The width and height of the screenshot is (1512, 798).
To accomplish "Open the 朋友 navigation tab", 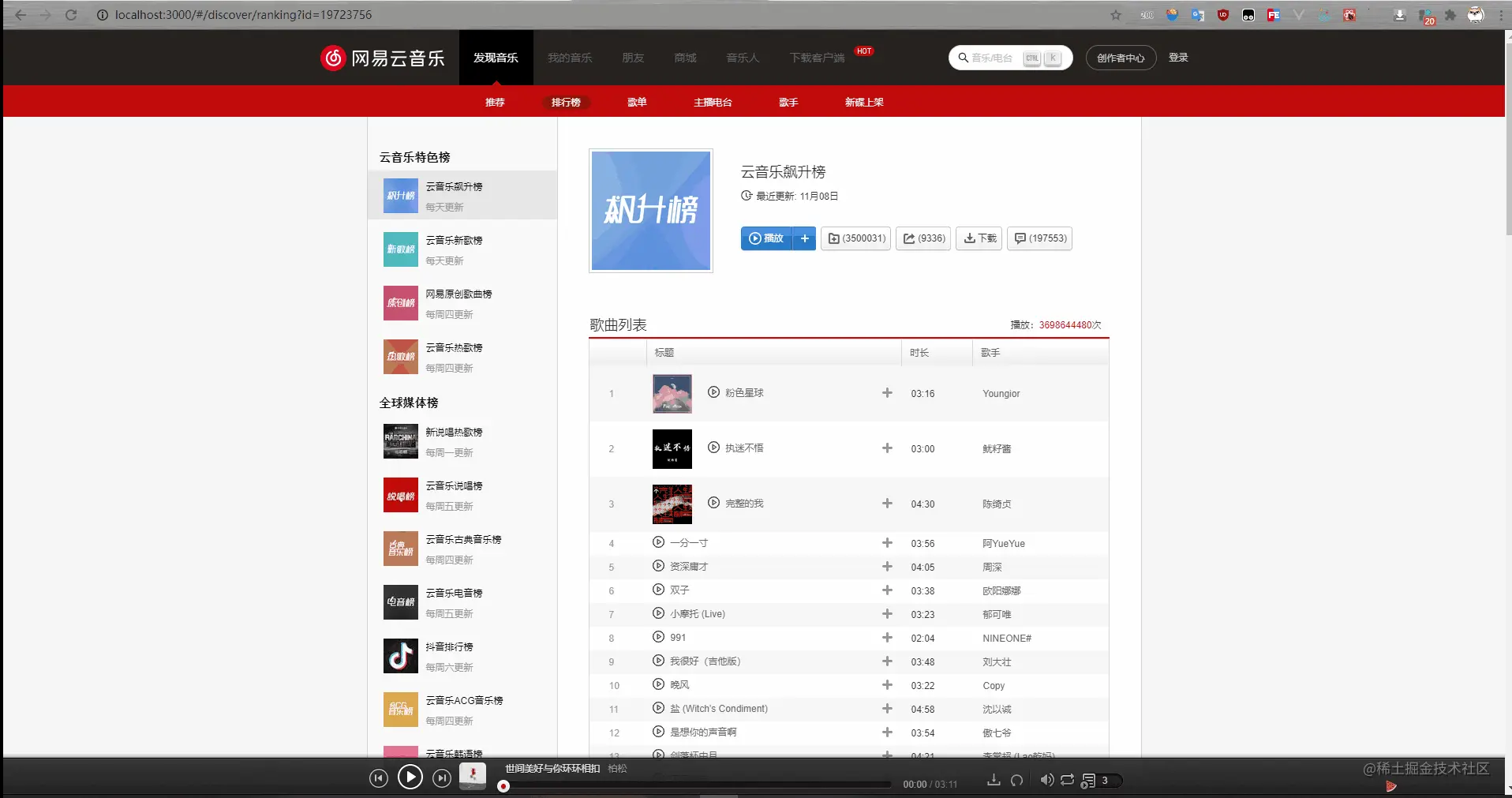I will [633, 58].
